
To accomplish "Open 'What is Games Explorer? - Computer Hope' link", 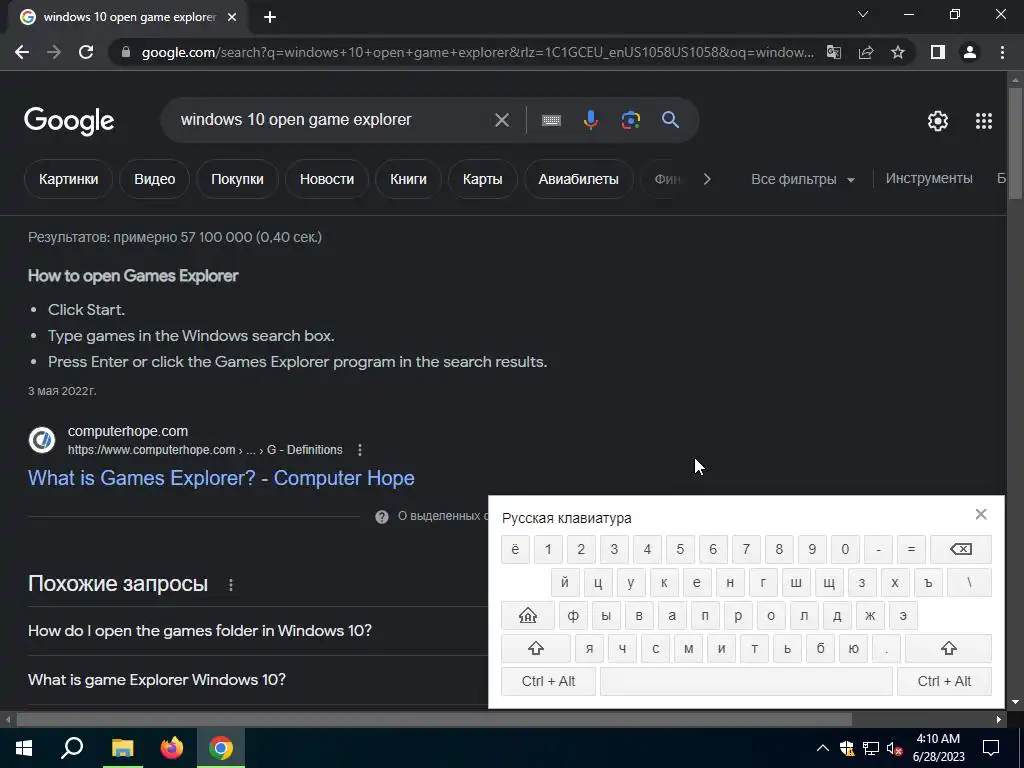I will pyautogui.click(x=221, y=478).
